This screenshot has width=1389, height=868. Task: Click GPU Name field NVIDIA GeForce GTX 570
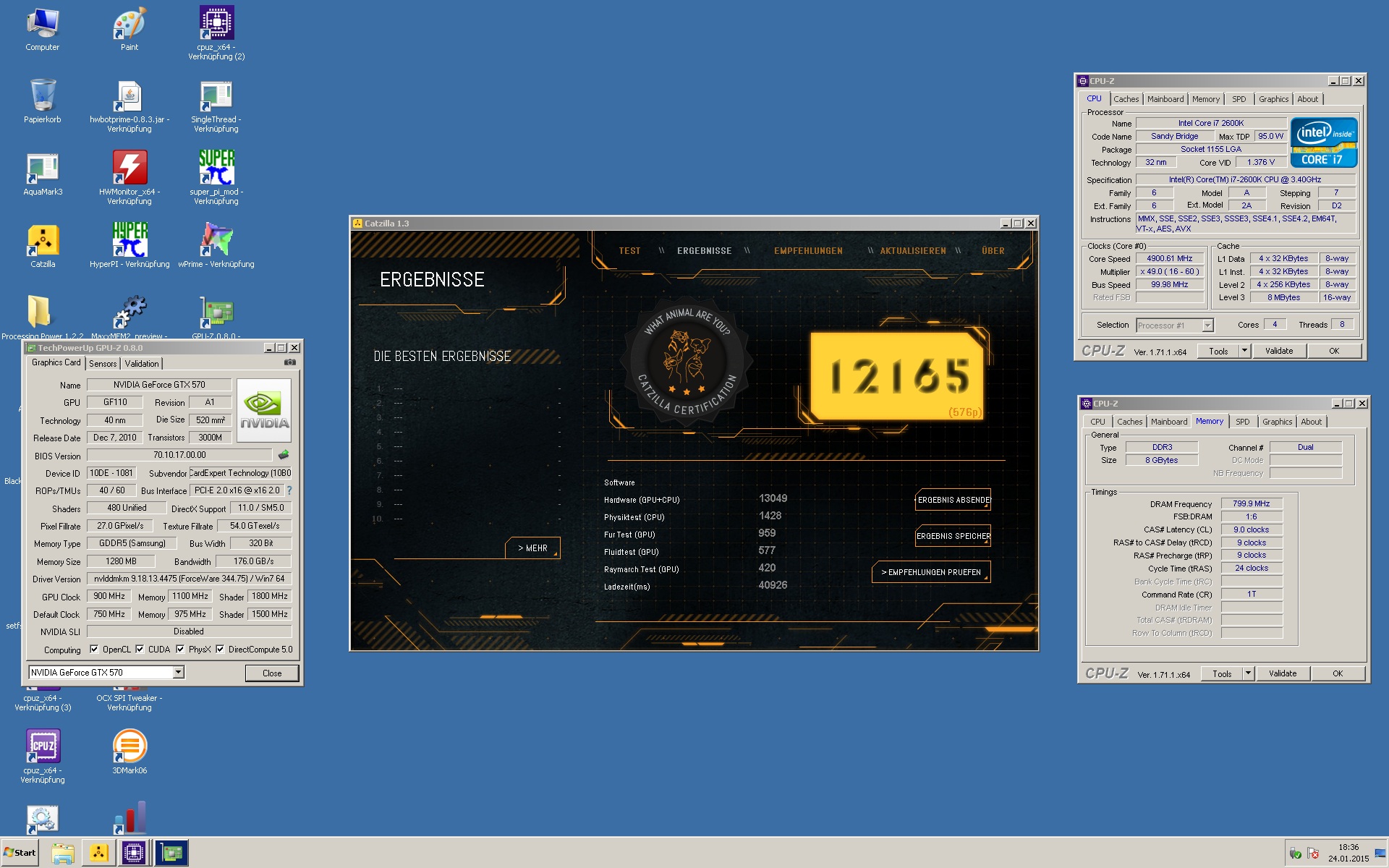pos(159,385)
